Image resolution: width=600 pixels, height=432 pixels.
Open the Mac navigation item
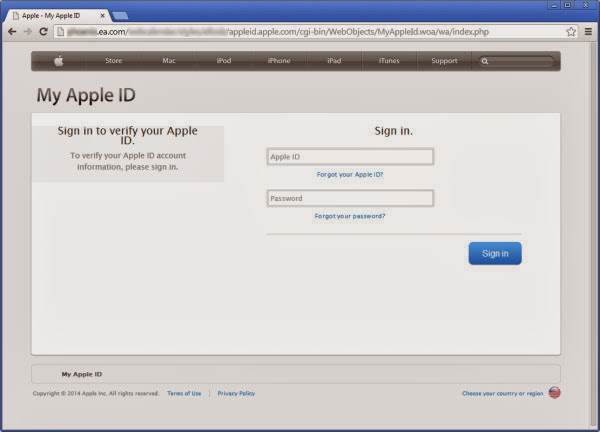[x=169, y=61]
